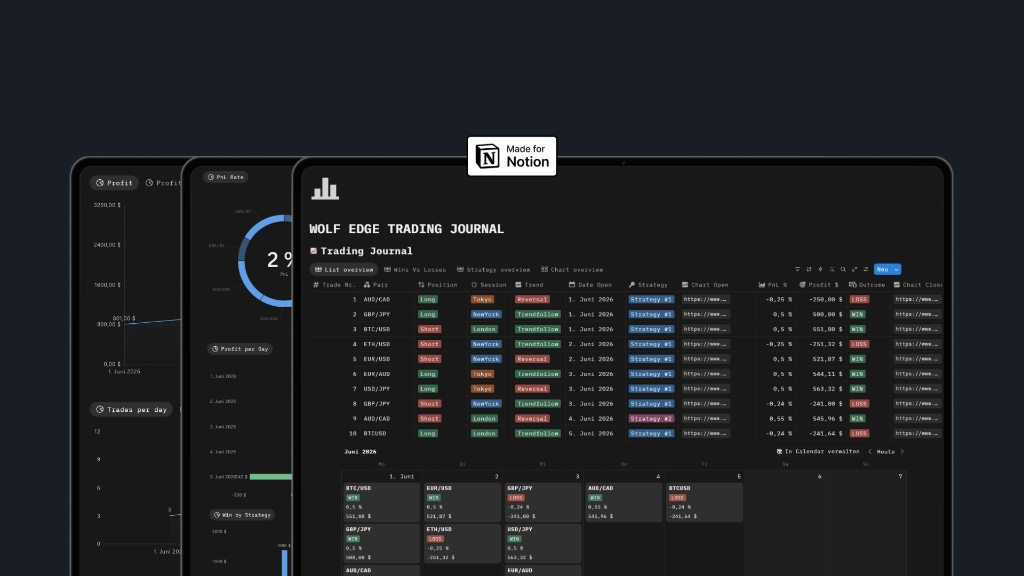Open the ETH/USD calendar card
This screenshot has width=1024, height=576.
pyautogui.click(x=462, y=543)
